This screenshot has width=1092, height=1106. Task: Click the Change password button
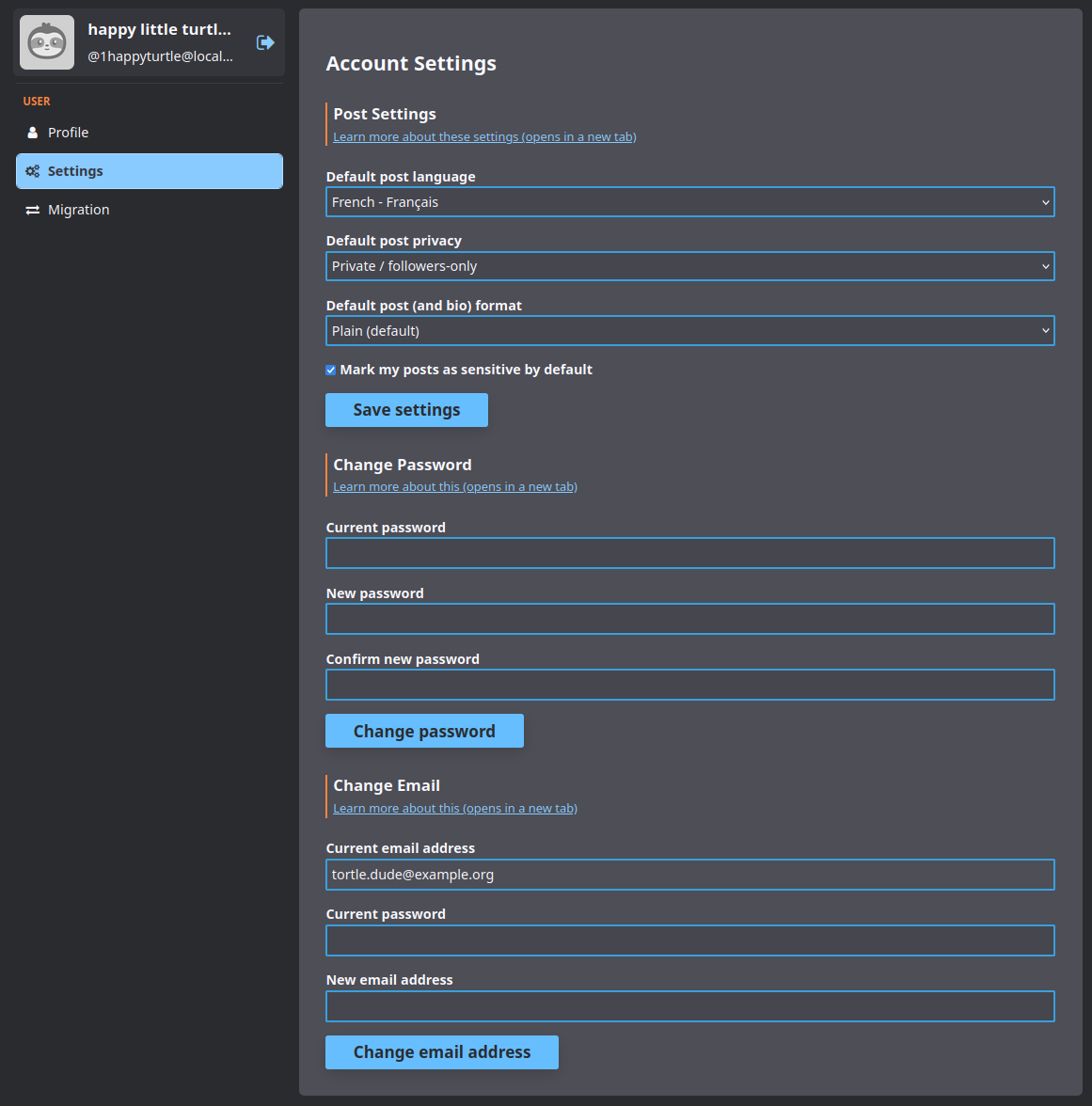424,731
